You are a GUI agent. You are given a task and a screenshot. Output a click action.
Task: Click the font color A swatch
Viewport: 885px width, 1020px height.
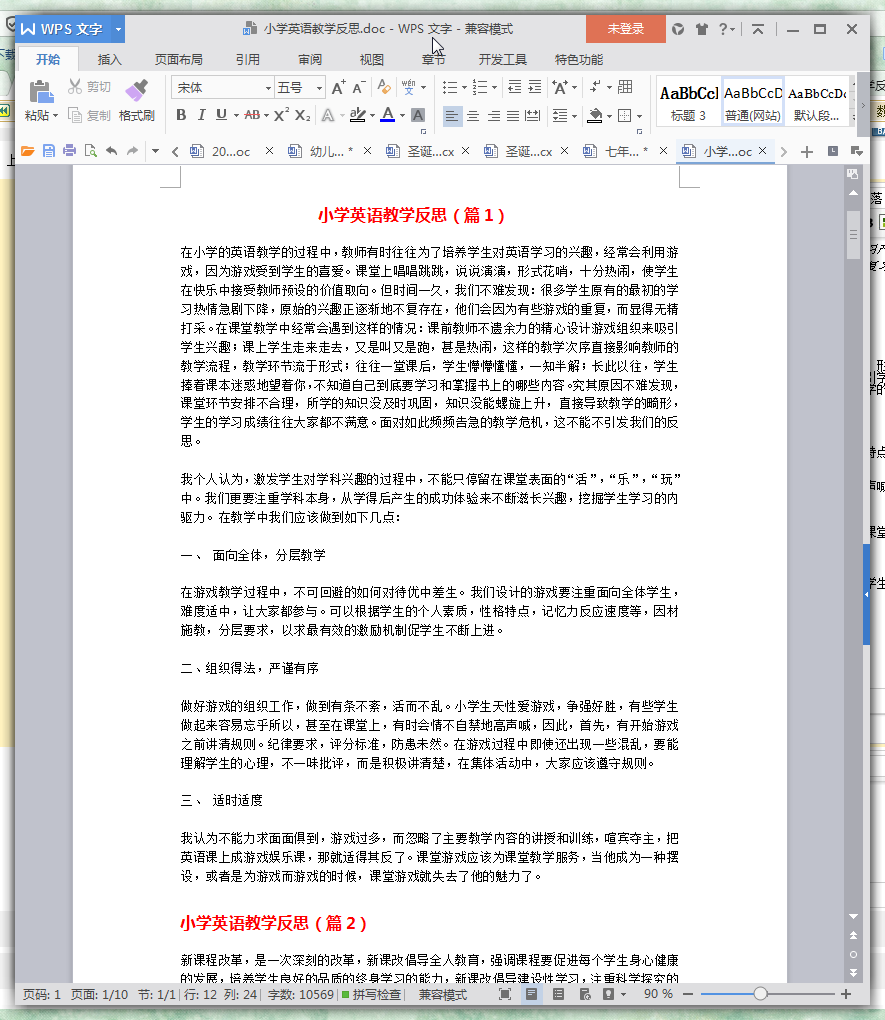click(x=388, y=115)
